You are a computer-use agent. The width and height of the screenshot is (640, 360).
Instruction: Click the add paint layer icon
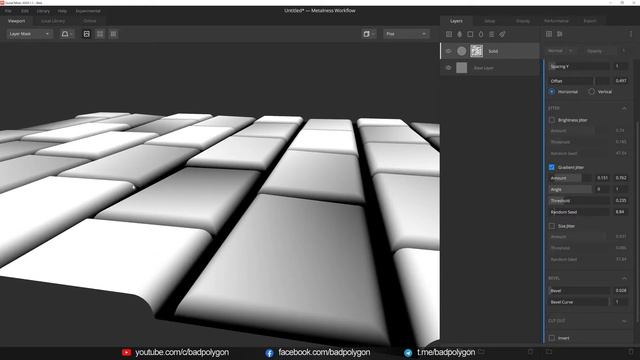(x=460, y=34)
